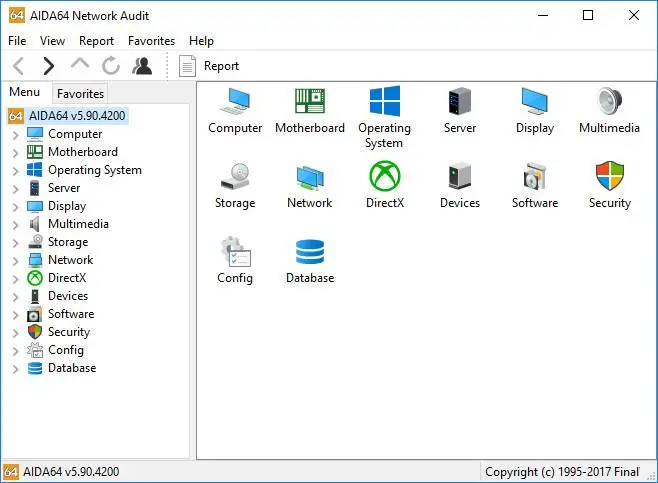Open the Help menu
This screenshot has width=658, height=483.
(201, 41)
